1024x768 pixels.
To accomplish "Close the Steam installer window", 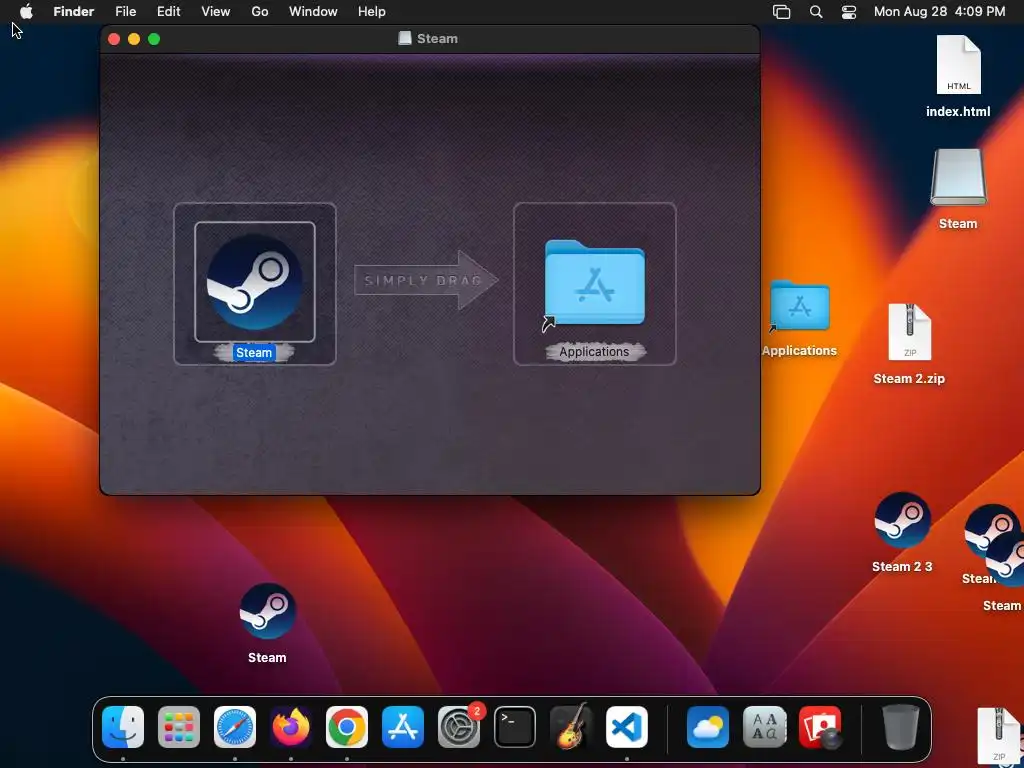I will pyautogui.click(x=114, y=39).
